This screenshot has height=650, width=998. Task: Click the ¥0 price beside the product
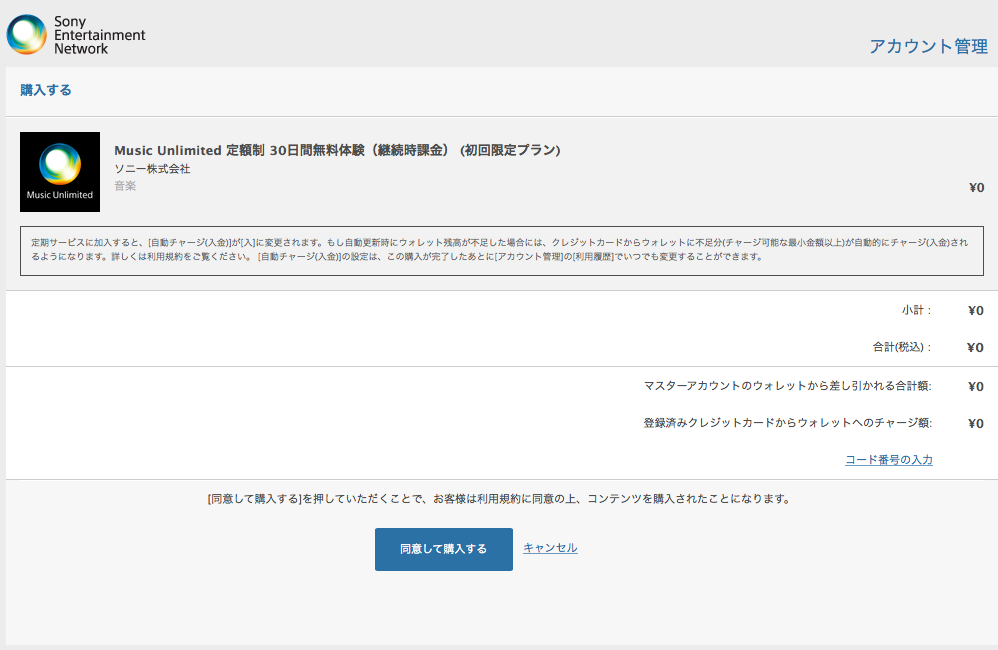(976, 187)
